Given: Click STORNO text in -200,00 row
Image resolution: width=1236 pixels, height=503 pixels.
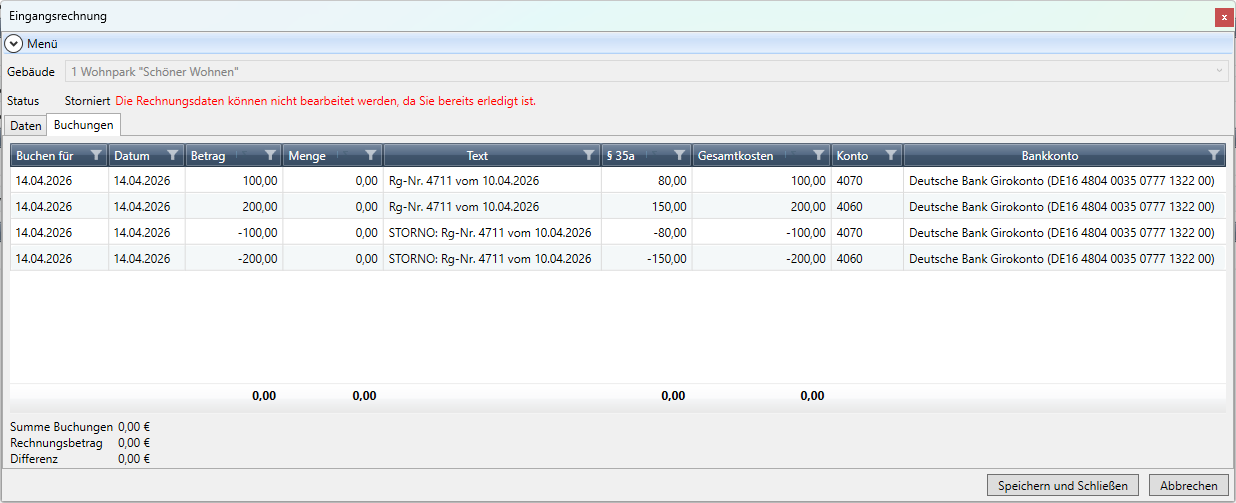Looking at the screenshot, I should (x=492, y=259).
